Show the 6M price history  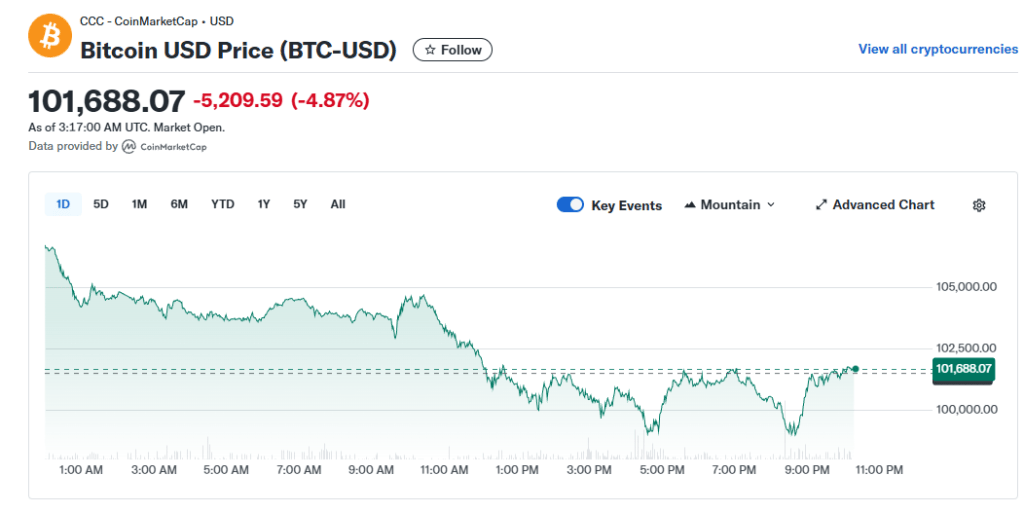point(179,204)
